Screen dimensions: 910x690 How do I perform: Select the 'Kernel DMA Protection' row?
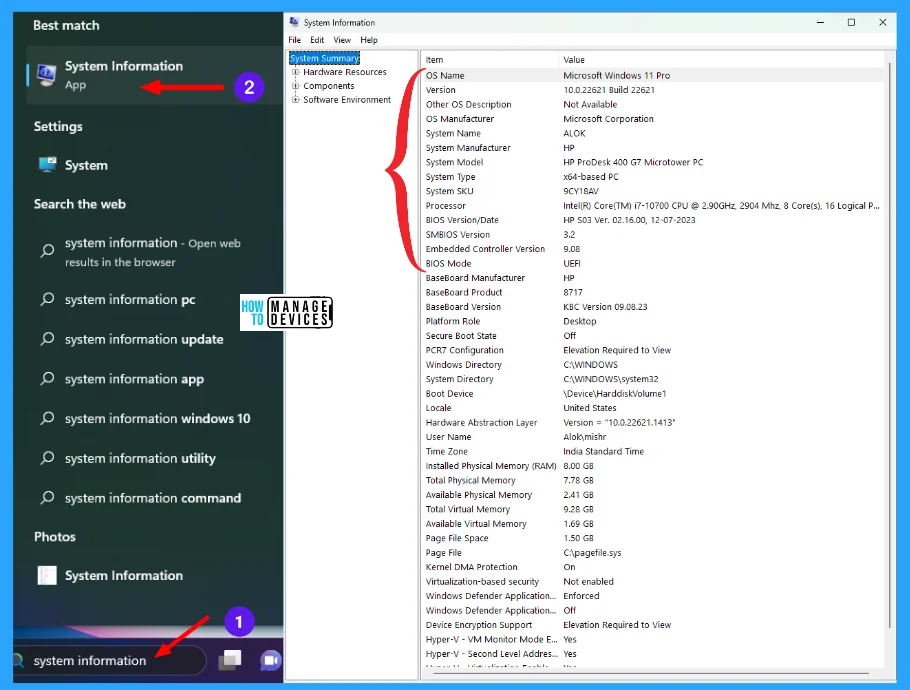[653, 567]
